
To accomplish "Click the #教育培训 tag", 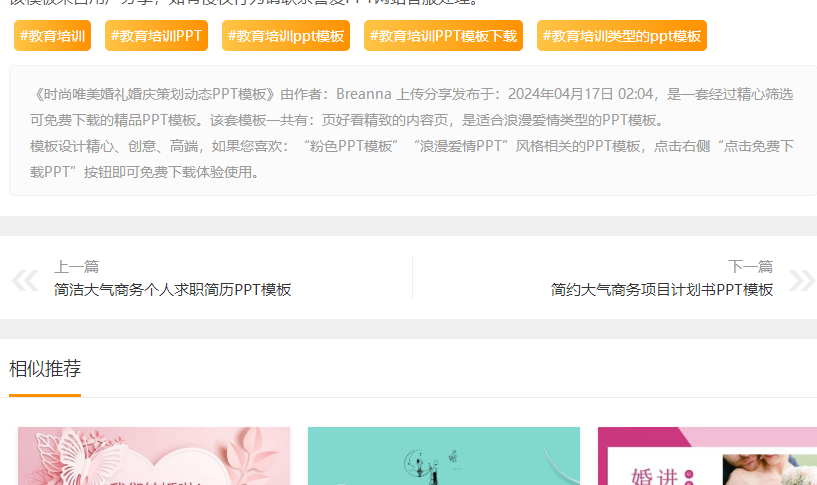I will 52,36.
